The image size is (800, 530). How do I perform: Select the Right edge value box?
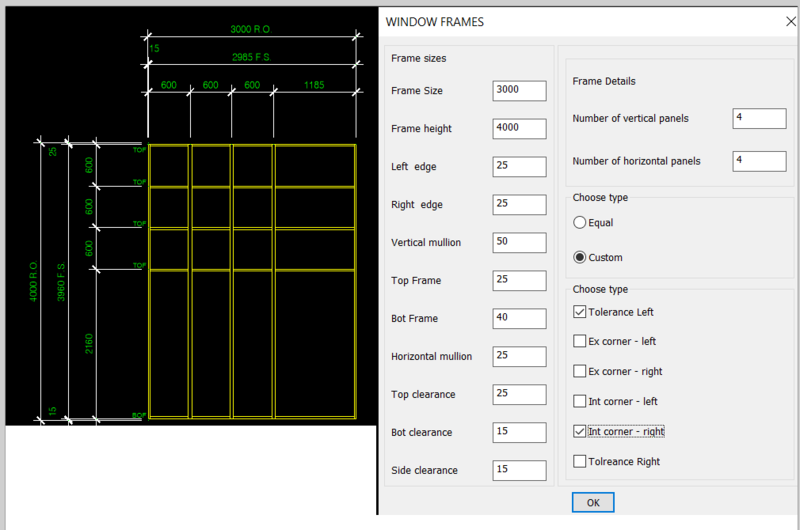(519, 205)
